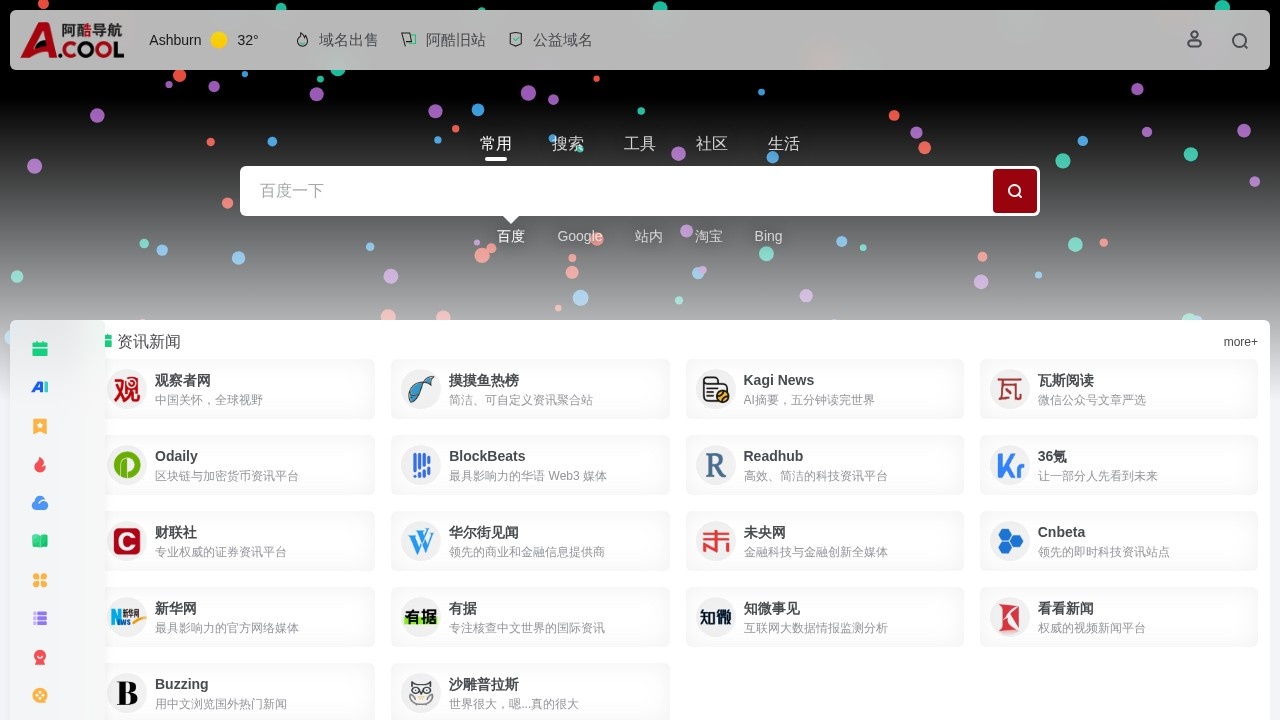Click the red search submit button
Image resolution: width=1280 pixels, height=720 pixels.
pyautogui.click(x=1014, y=190)
